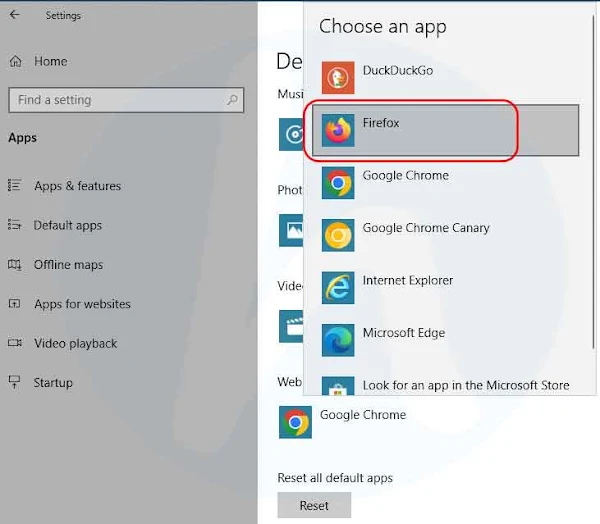Open the Home icon in sidebar
600x524 pixels.
(x=16, y=61)
